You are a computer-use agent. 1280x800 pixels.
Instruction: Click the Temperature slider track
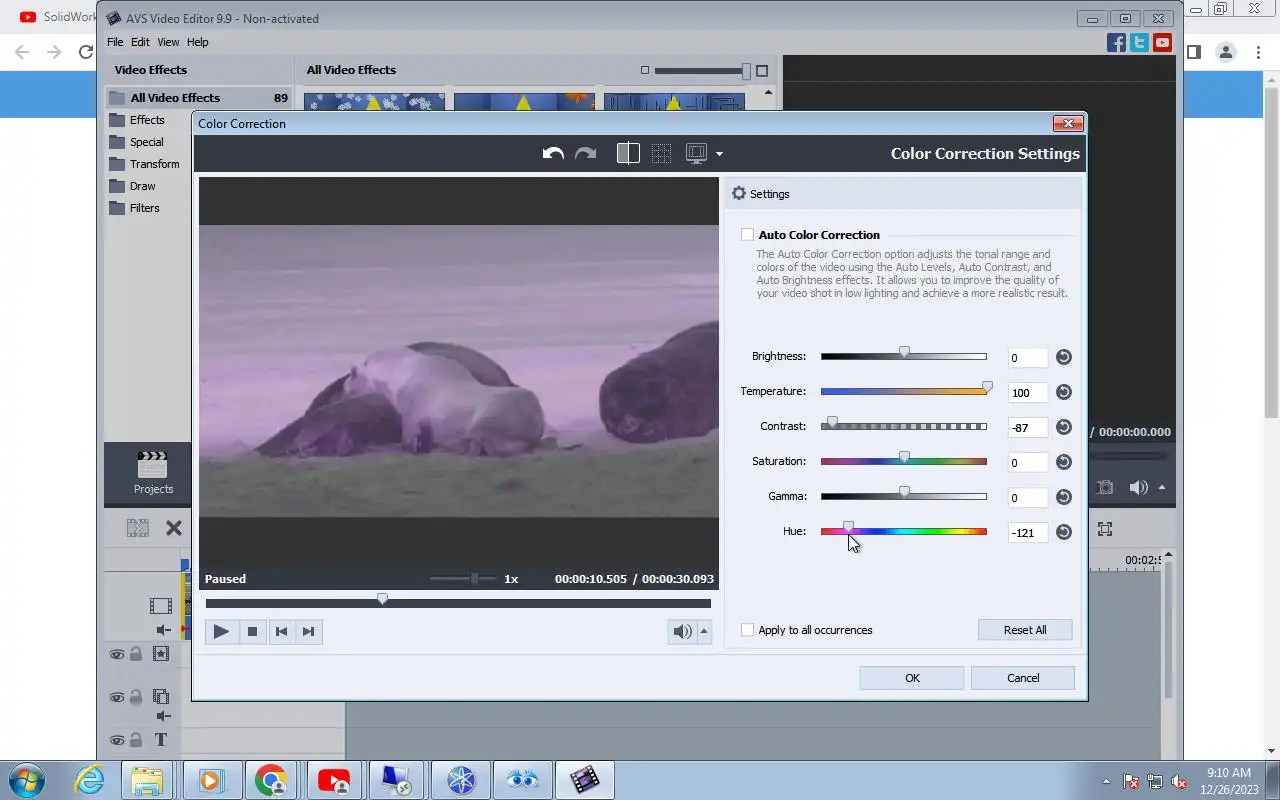click(x=904, y=391)
